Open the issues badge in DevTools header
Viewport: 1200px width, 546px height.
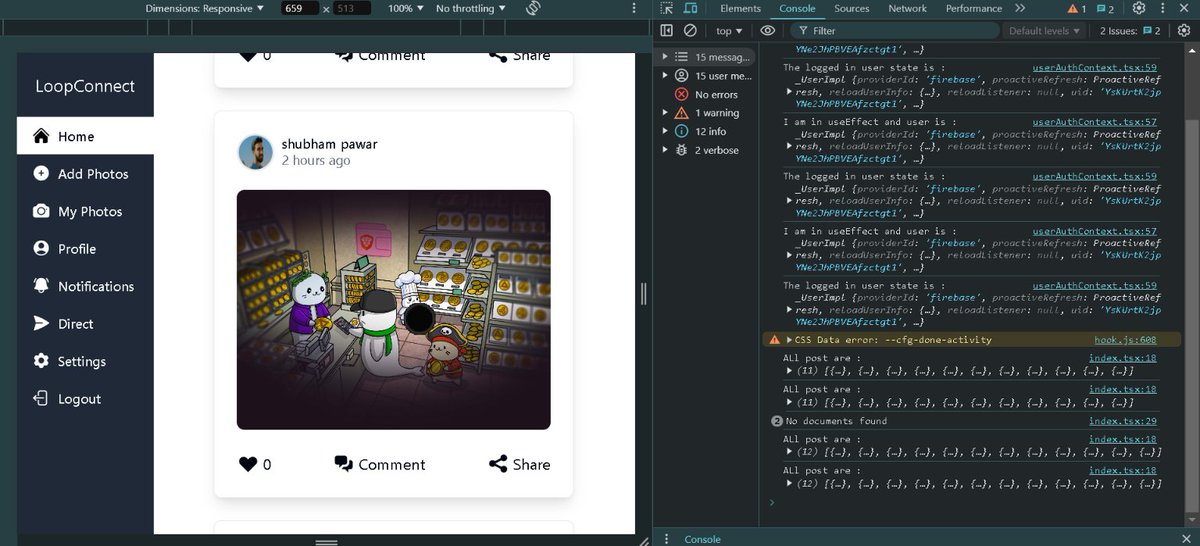(x=1105, y=8)
